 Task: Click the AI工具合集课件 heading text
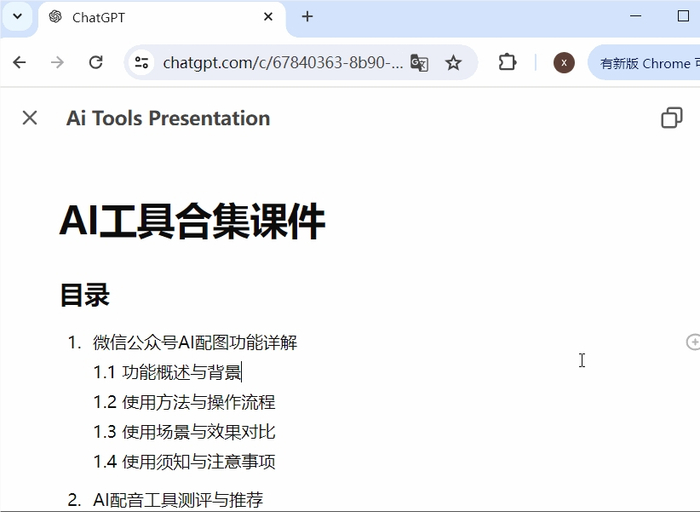pos(192,221)
